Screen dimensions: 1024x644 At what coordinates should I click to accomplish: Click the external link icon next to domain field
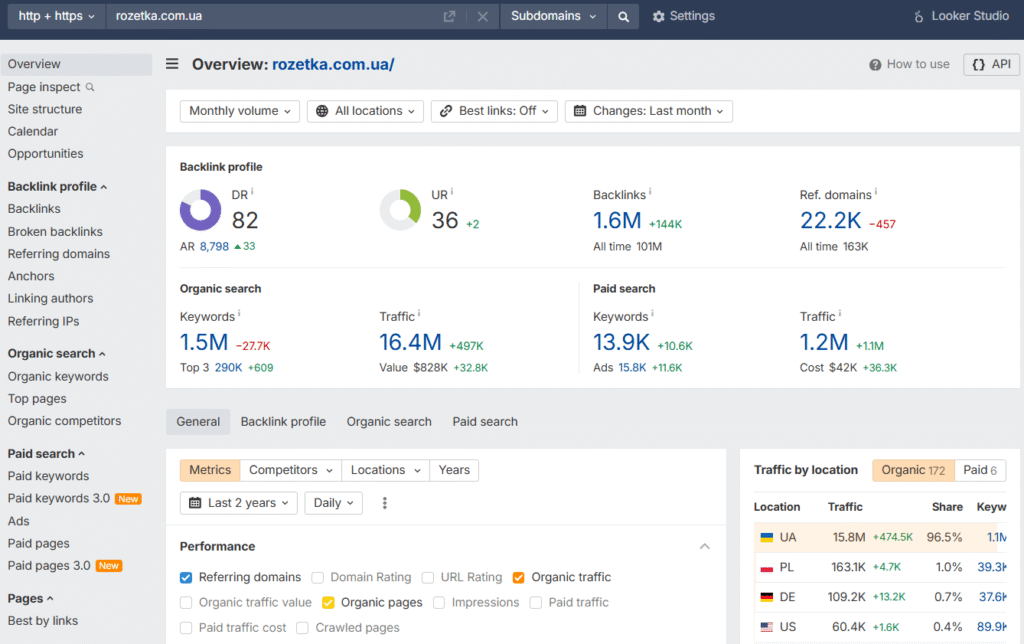(448, 16)
